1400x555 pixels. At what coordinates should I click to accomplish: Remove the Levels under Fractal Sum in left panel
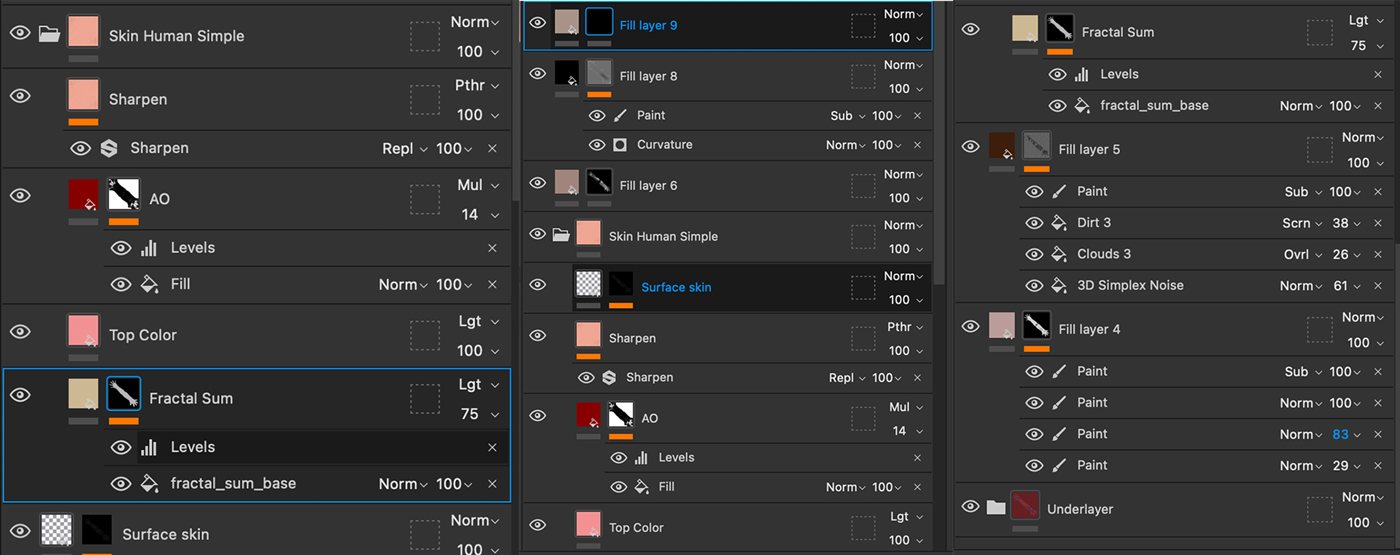pyautogui.click(x=492, y=447)
